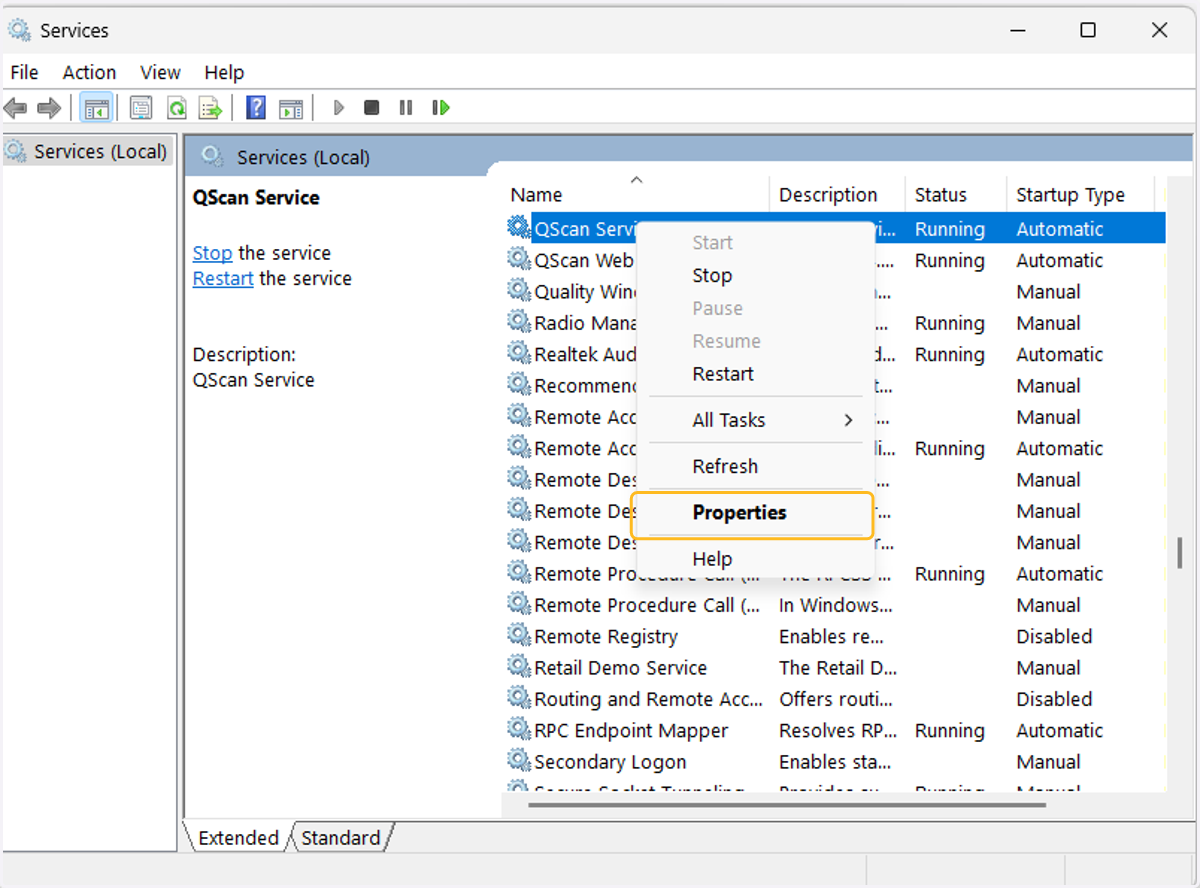
Task: Select the Routing and Remote Acc... service
Action: point(834,699)
